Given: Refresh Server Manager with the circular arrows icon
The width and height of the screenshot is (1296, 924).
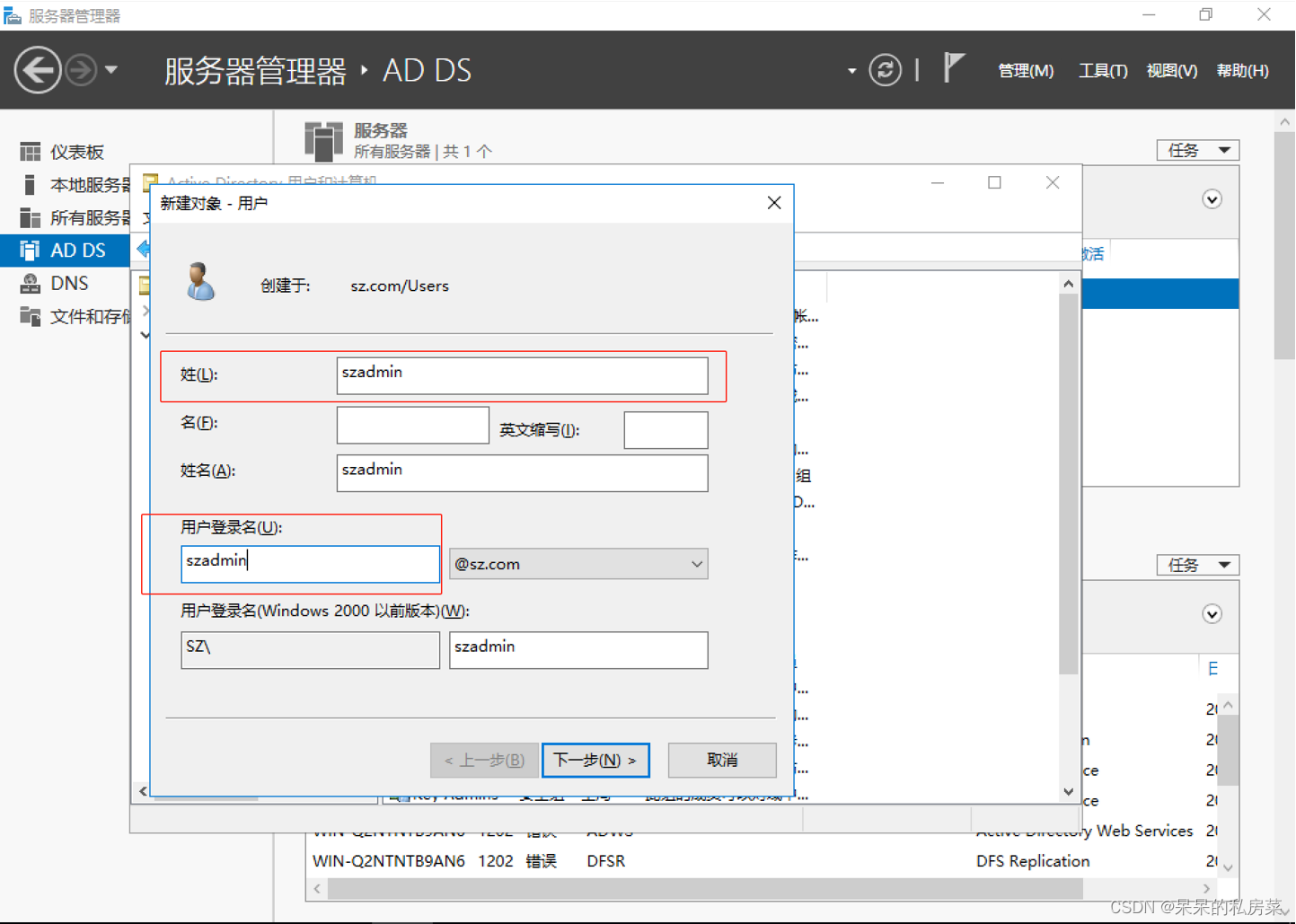Looking at the screenshot, I should (885, 70).
